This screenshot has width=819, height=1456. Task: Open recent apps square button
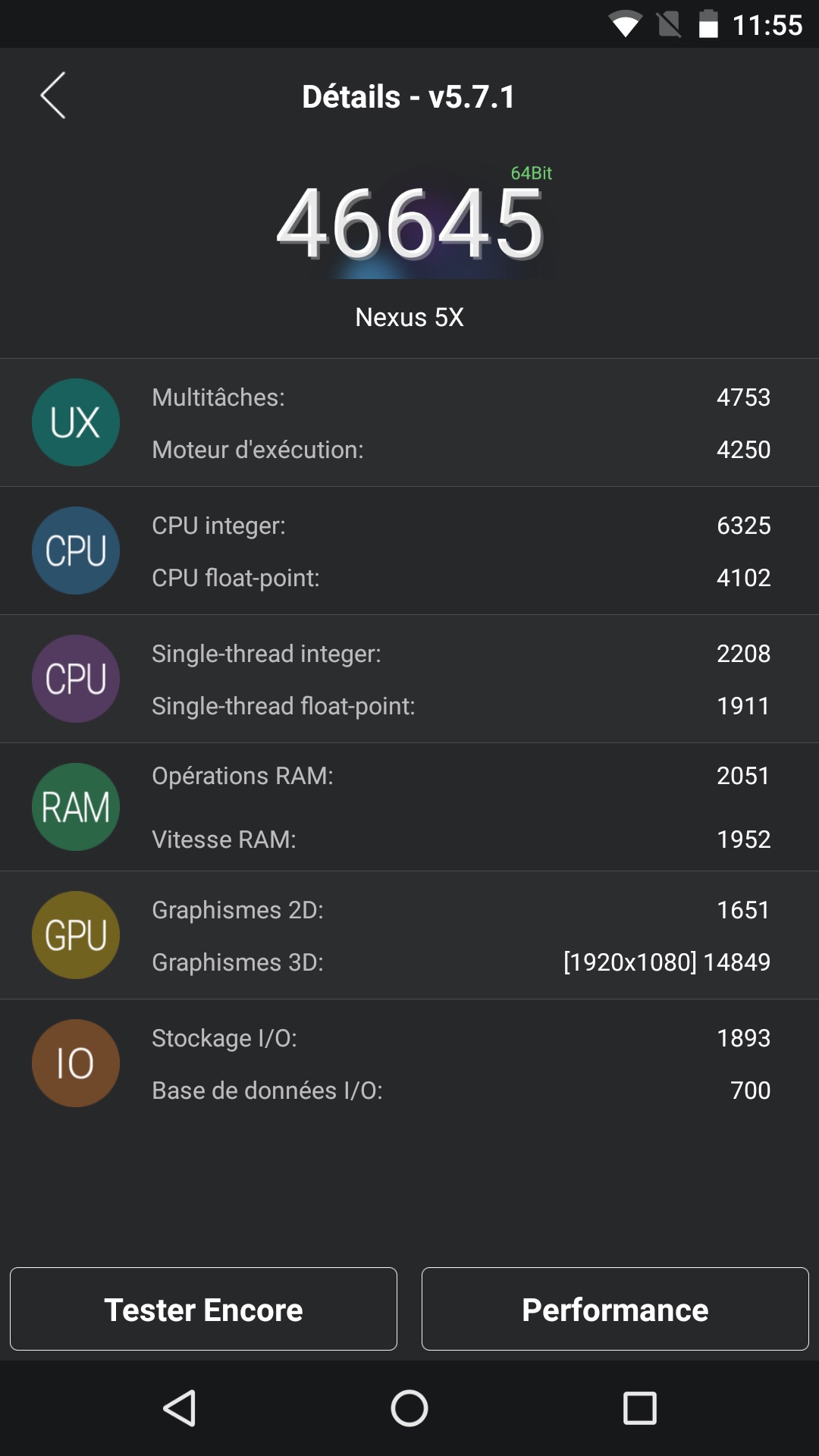coord(639,1408)
